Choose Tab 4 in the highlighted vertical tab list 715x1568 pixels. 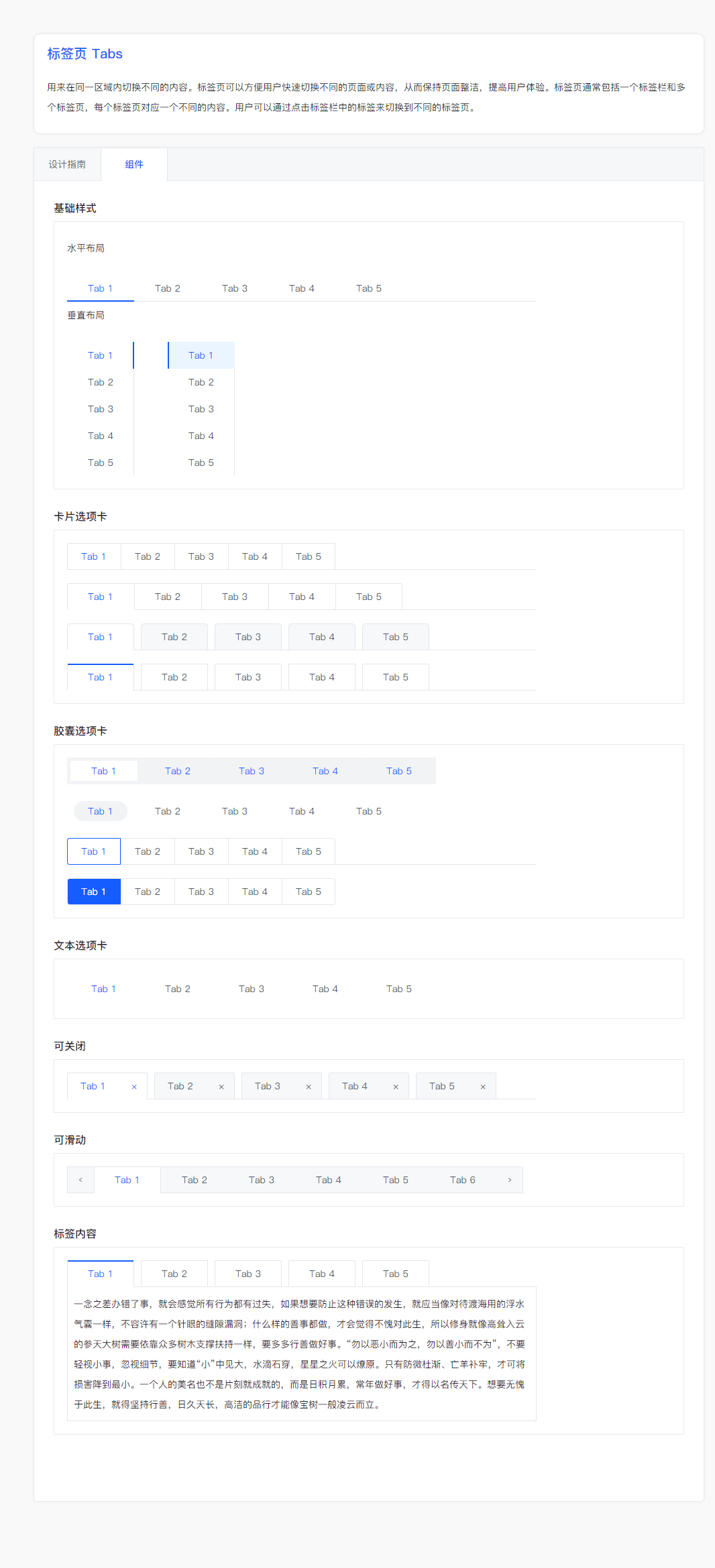pyautogui.click(x=201, y=436)
